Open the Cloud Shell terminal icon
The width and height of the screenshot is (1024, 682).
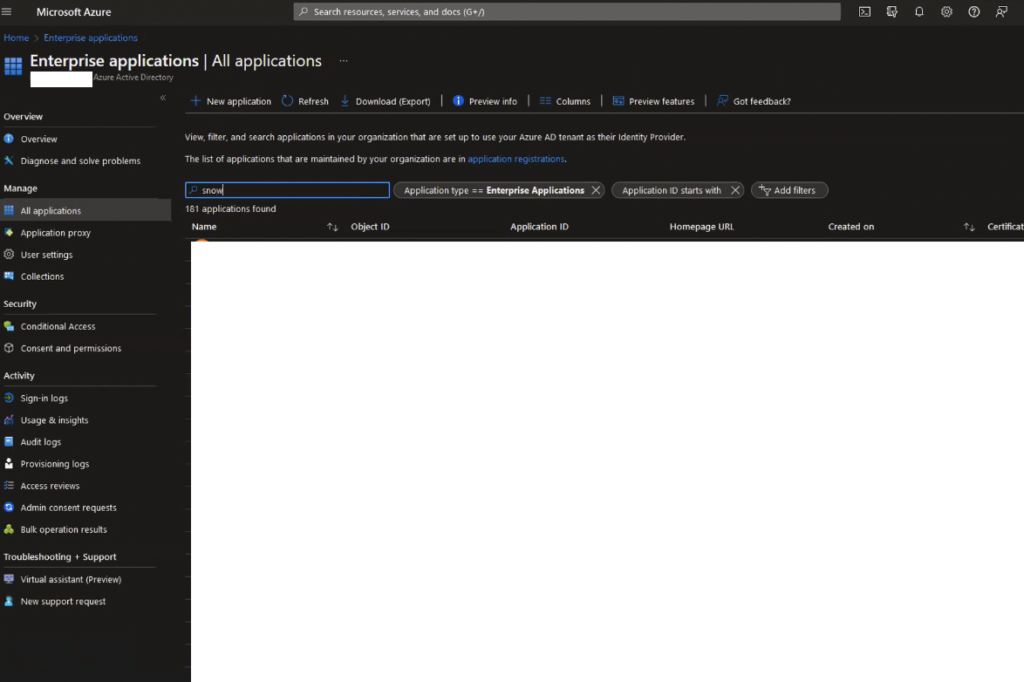864,11
